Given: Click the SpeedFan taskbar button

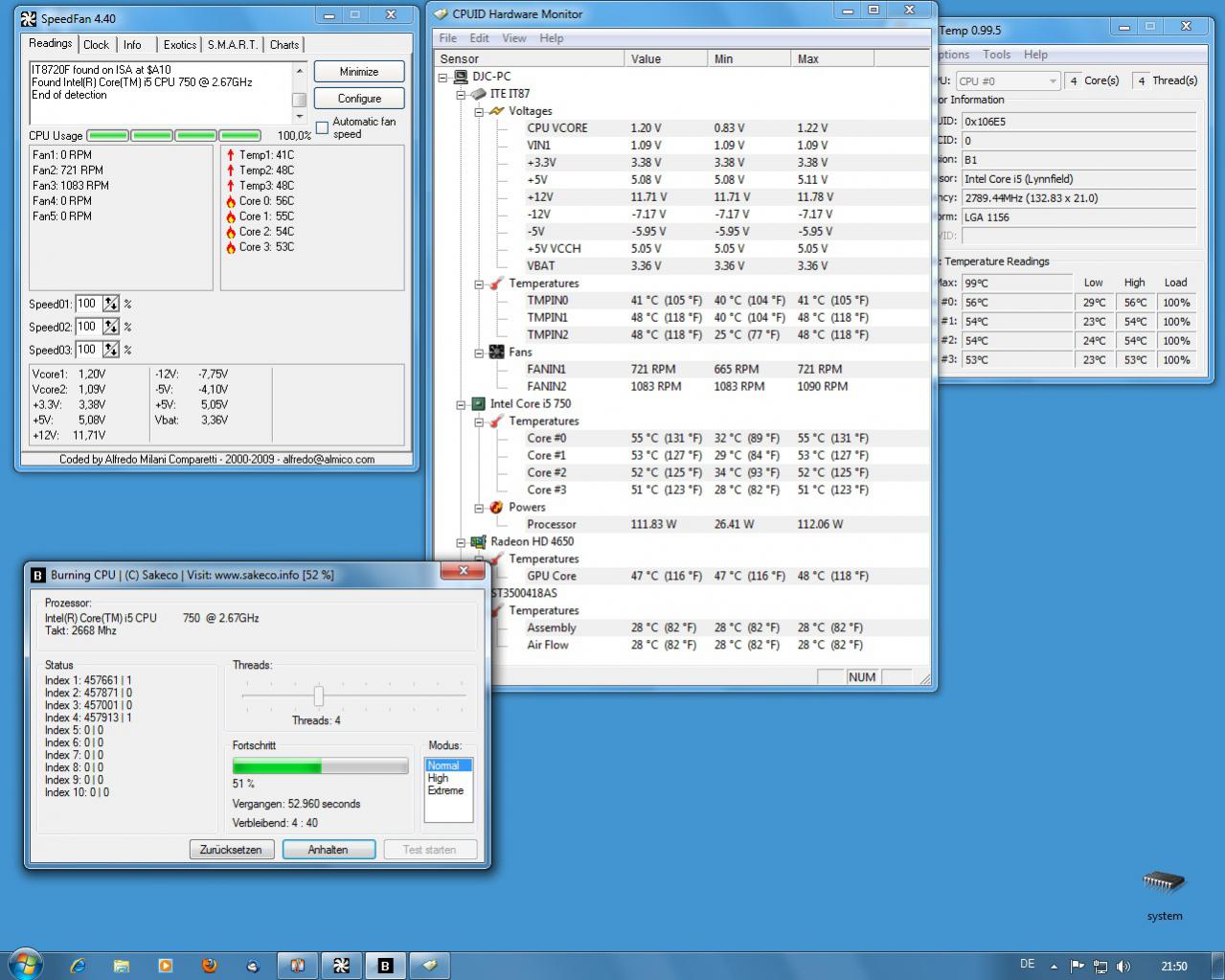Looking at the screenshot, I should click(341, 966).
